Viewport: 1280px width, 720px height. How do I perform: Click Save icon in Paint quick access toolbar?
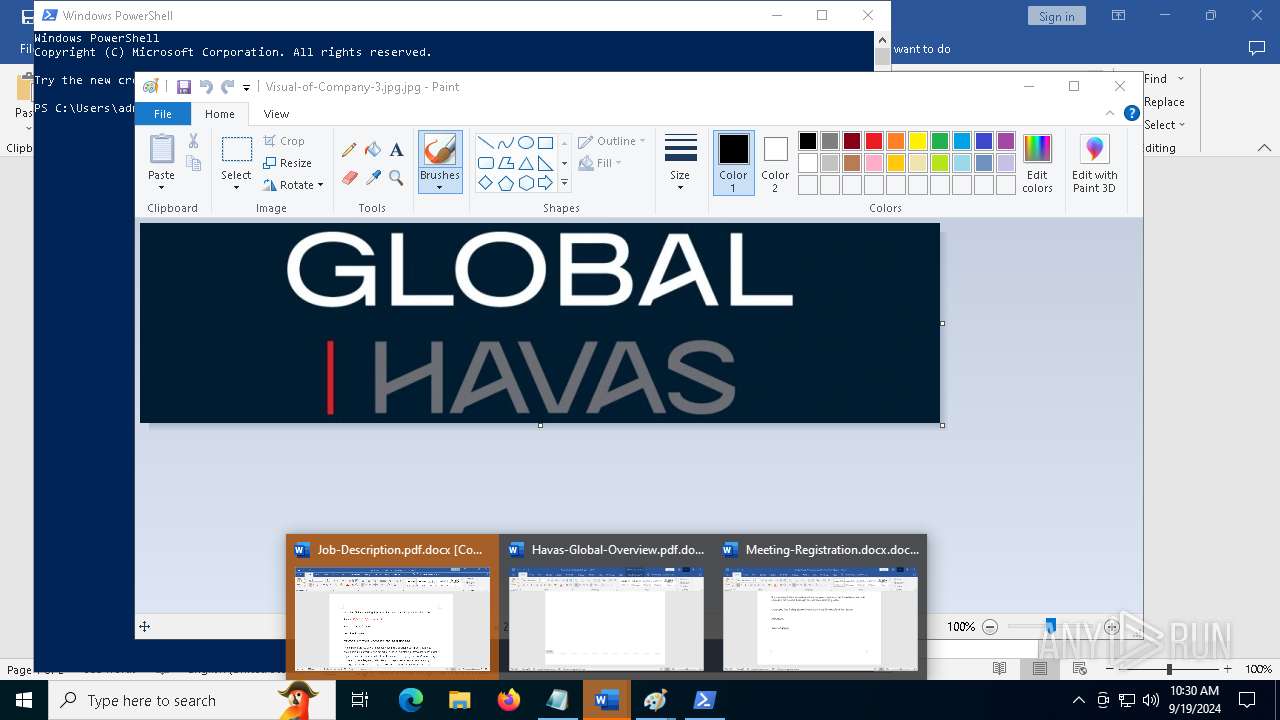(x=184, y=87)
